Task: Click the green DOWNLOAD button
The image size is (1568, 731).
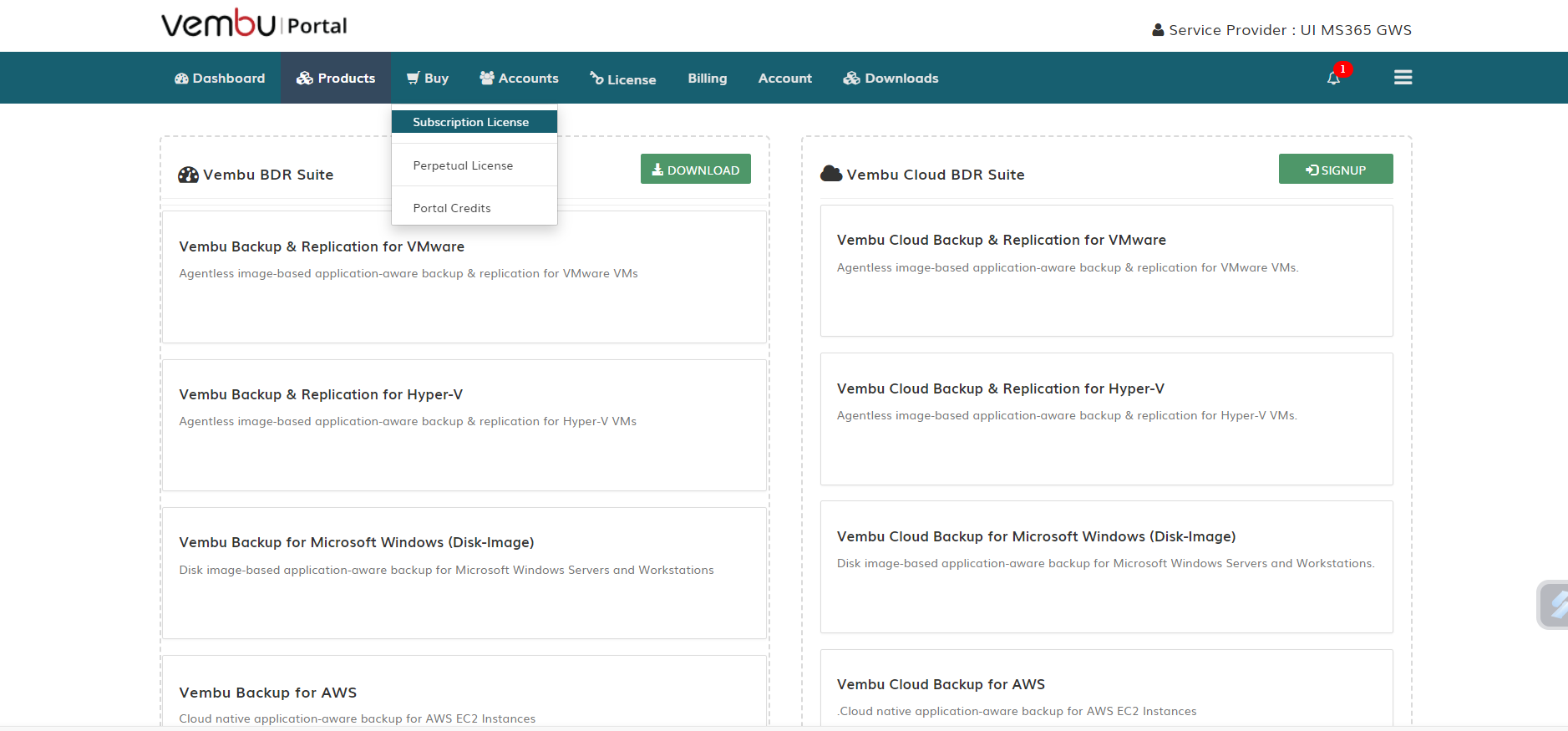Action: tap(696, 169)
